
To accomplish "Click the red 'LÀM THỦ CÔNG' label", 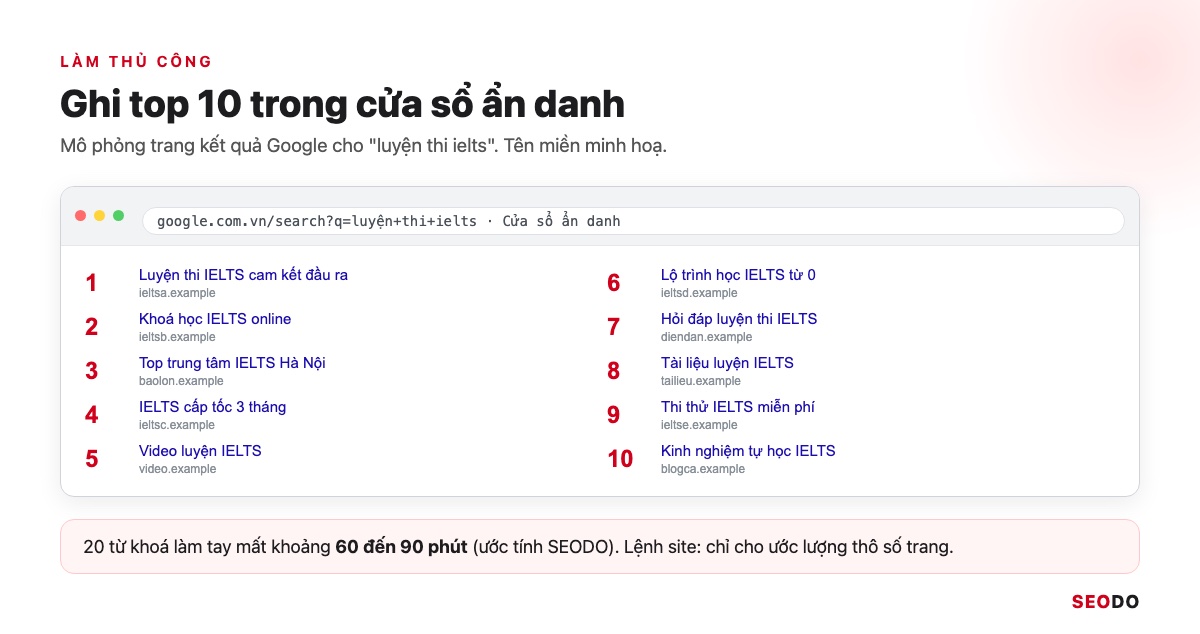I will coord(136,62).
